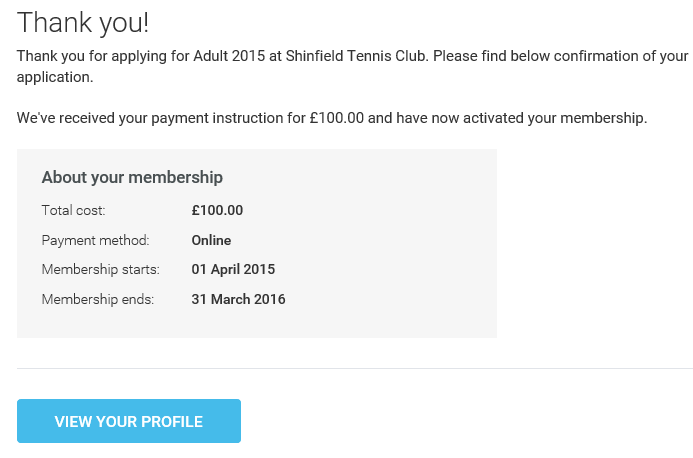The width and height of the screenshot is (693, 458).
Task: Click the "Membership starts:" label
Action: coord(101,269)
